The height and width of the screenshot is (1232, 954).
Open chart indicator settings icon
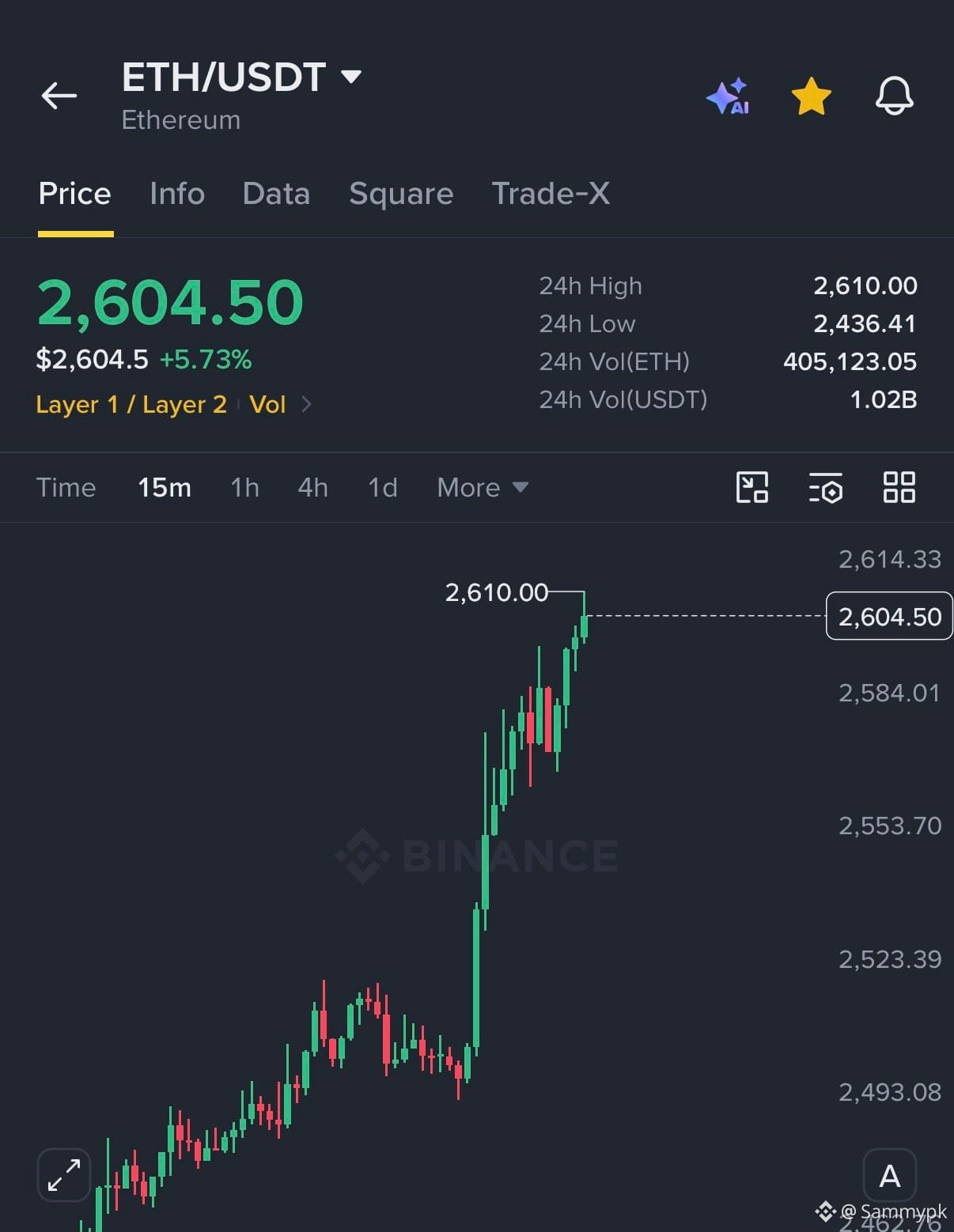tap(826, 488)
